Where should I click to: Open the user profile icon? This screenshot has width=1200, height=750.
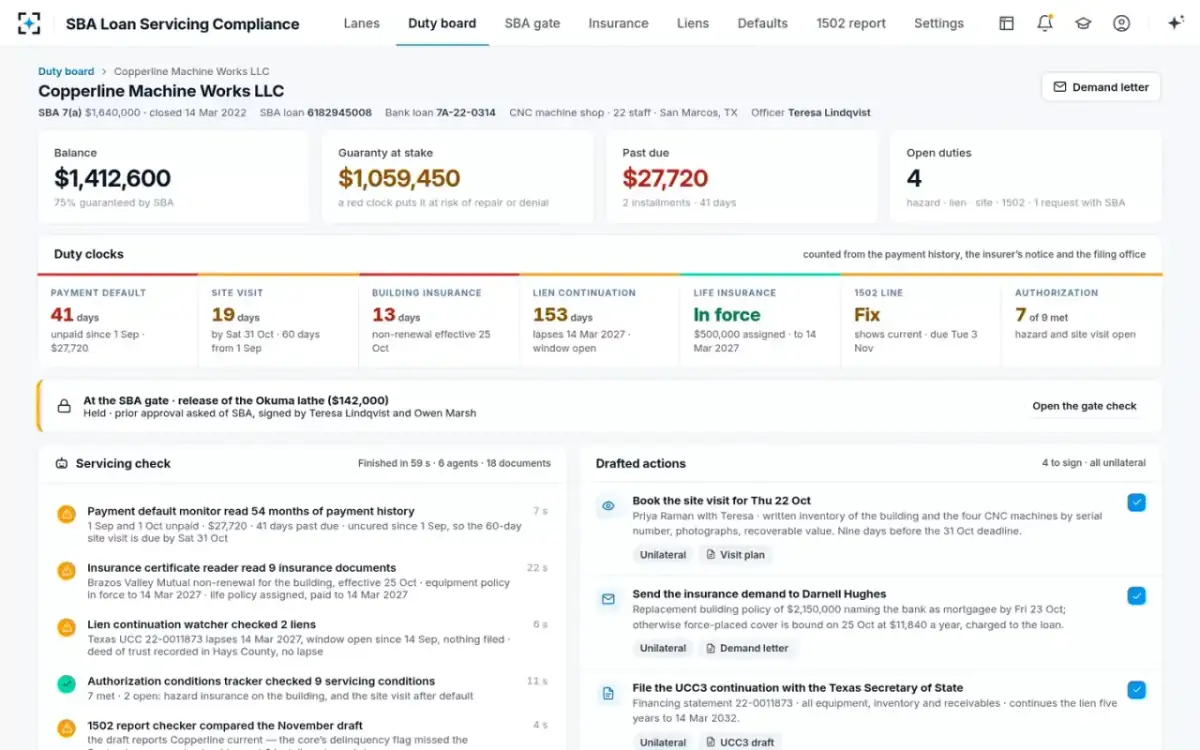[1121, 23]
